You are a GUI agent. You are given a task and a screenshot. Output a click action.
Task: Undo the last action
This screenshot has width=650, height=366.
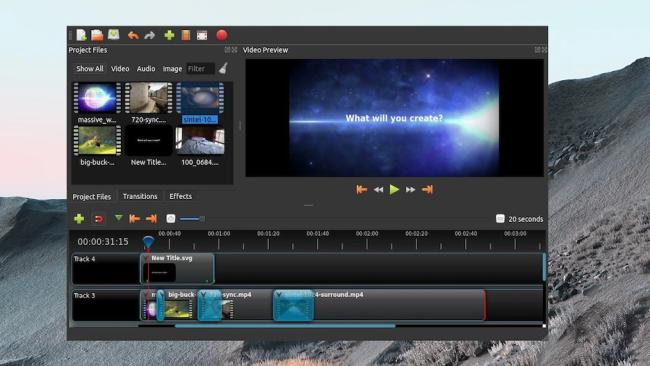[x=133, y=36]
